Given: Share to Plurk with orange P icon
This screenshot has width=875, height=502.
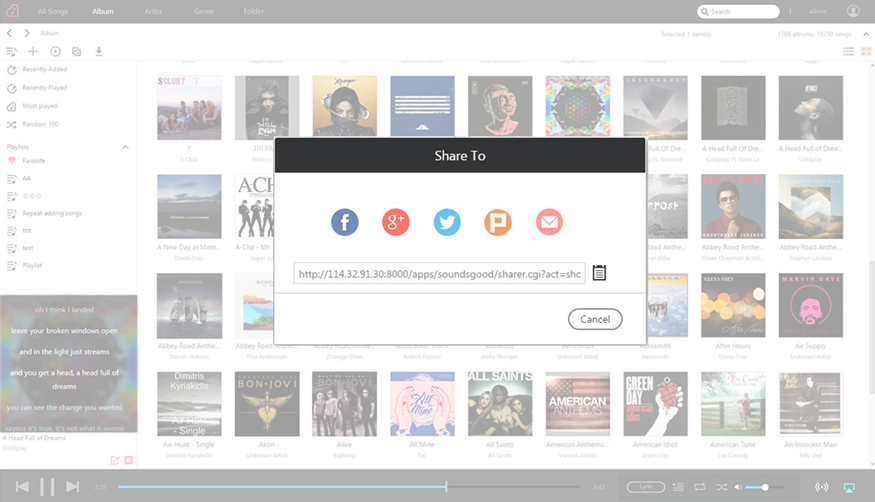Looking at the screenshot, I should click(x=498, y=222).
